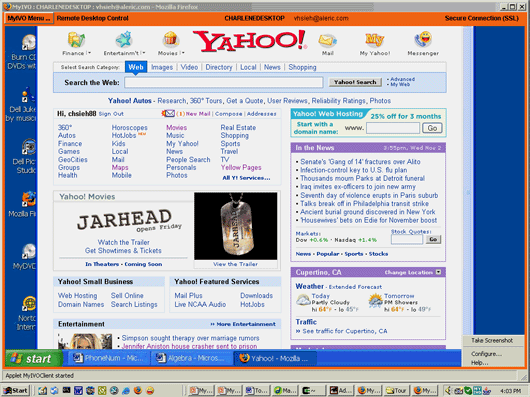Click Firefox icon in local quick launch
The width and height of the screenshot is (530, 397).
click(x=138, y=390)
